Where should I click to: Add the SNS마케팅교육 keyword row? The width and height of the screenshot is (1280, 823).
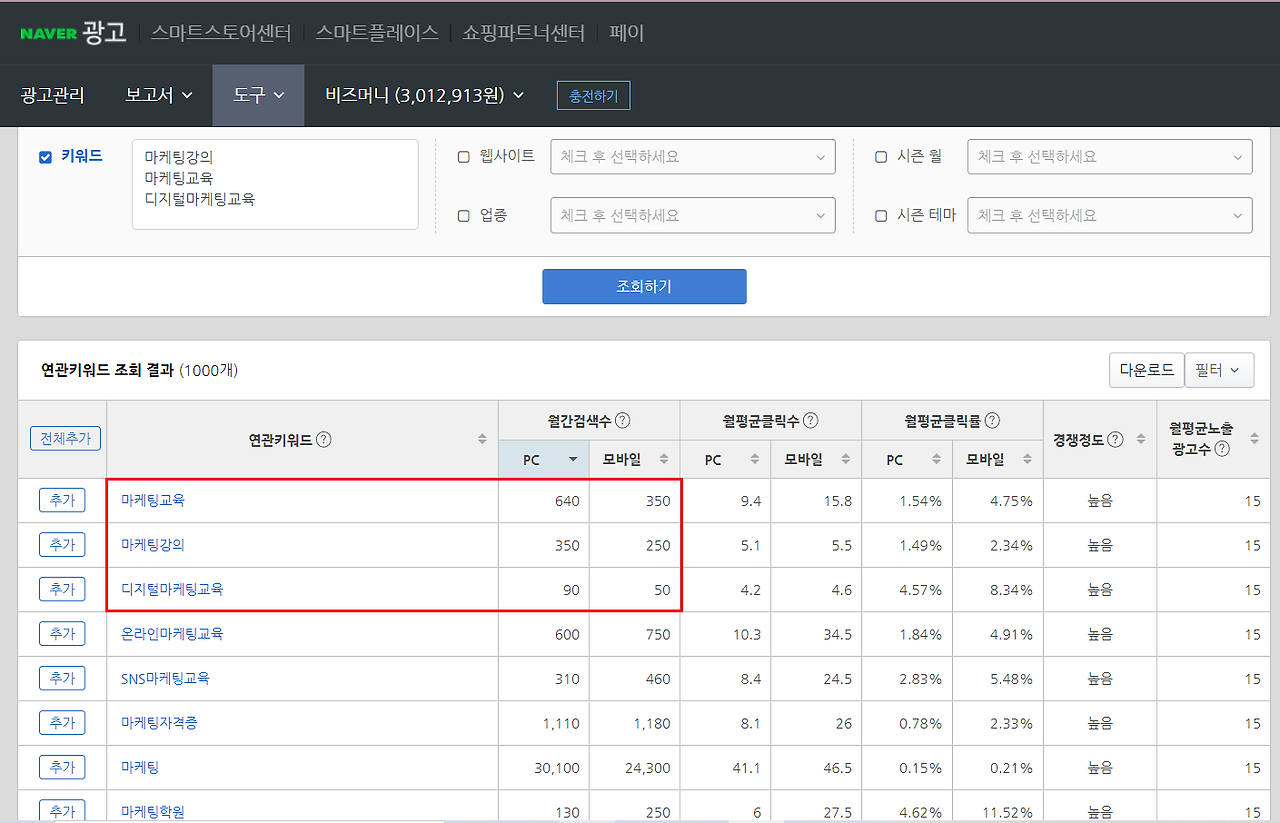[62, 678]
